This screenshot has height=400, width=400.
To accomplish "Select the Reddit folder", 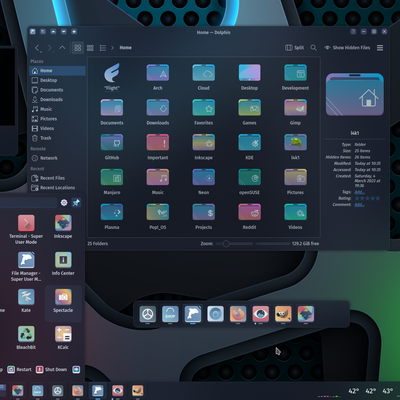I will [249, 216].
